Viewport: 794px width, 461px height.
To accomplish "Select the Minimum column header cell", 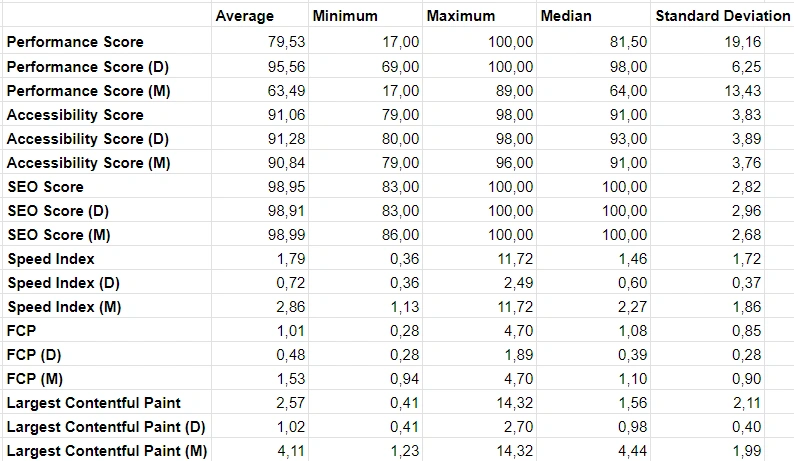I will click(x=365, y=16).
